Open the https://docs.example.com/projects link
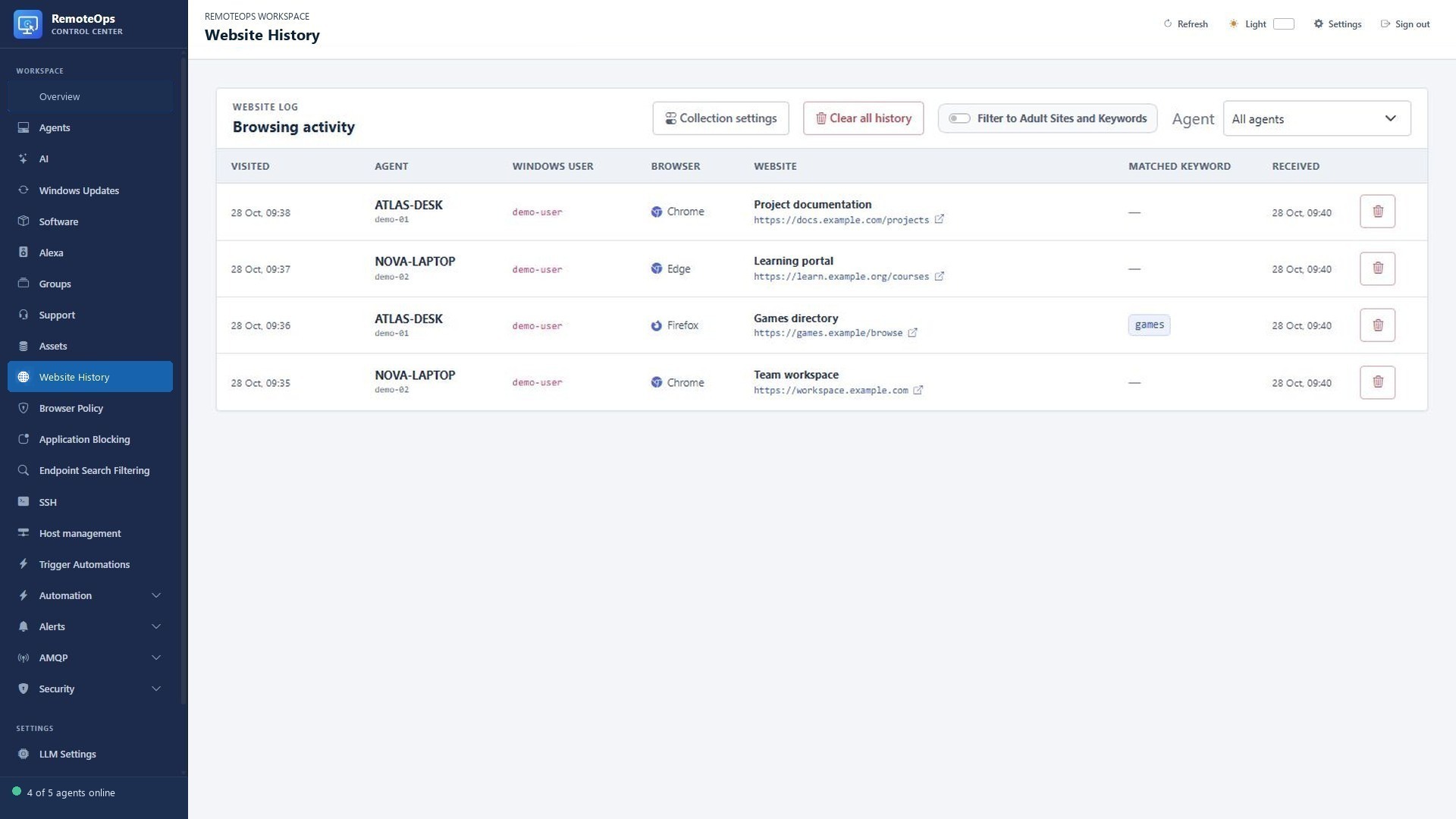 [x=841, y=220]
